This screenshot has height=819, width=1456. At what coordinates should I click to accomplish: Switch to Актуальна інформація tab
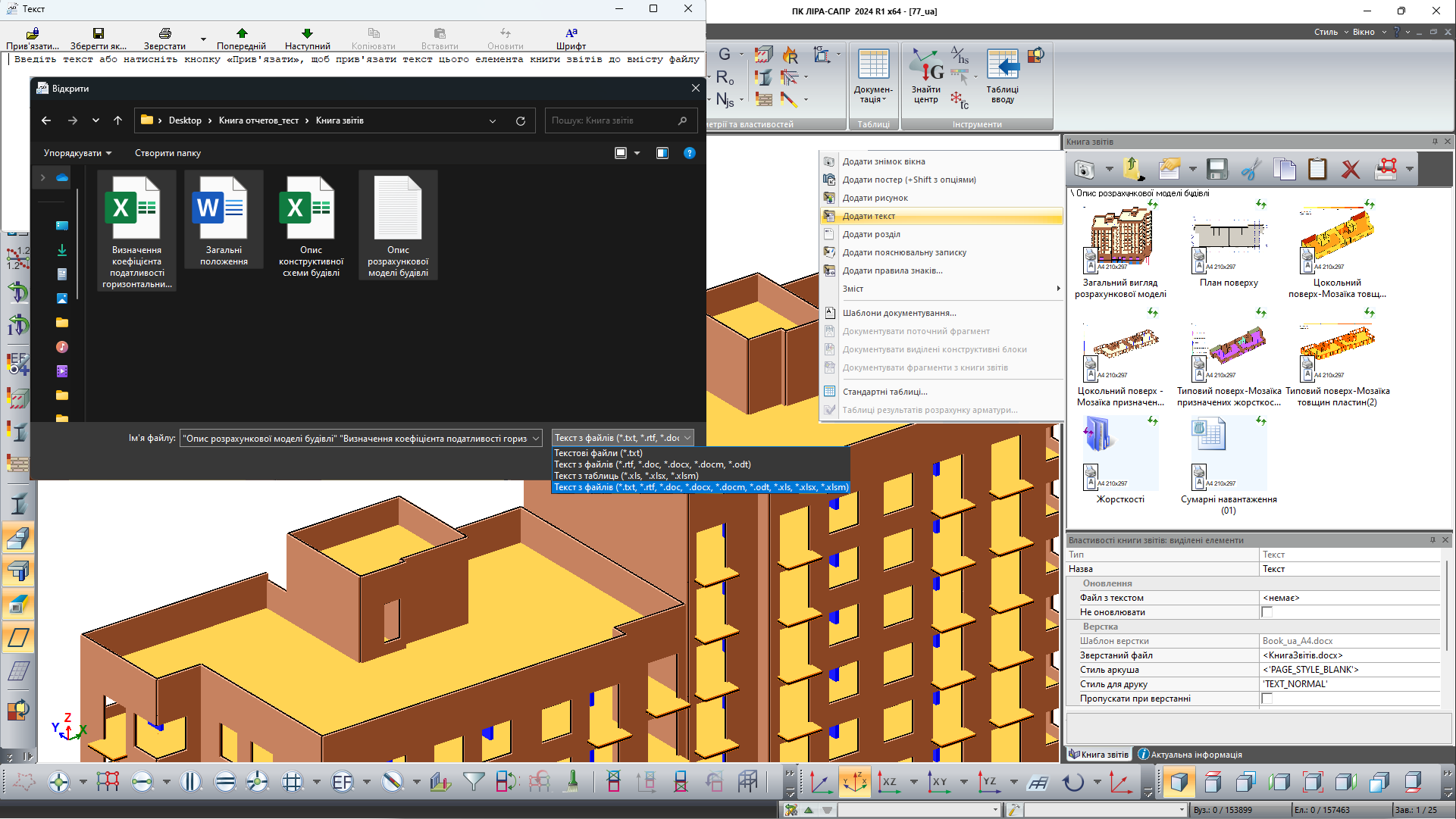pos(1191,755)
